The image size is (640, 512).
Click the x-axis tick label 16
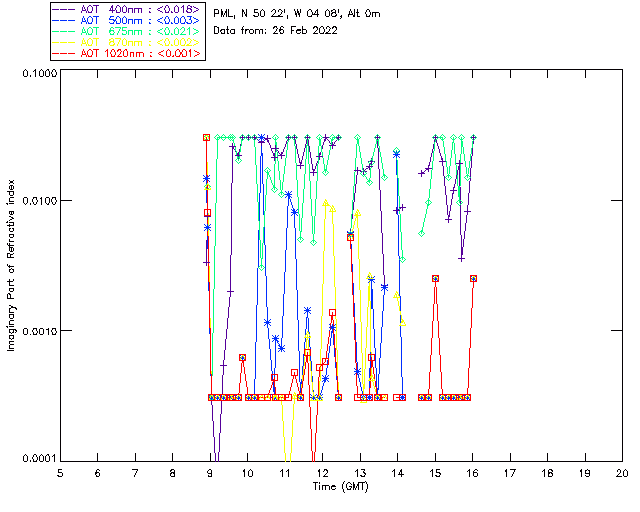(472, 473)
